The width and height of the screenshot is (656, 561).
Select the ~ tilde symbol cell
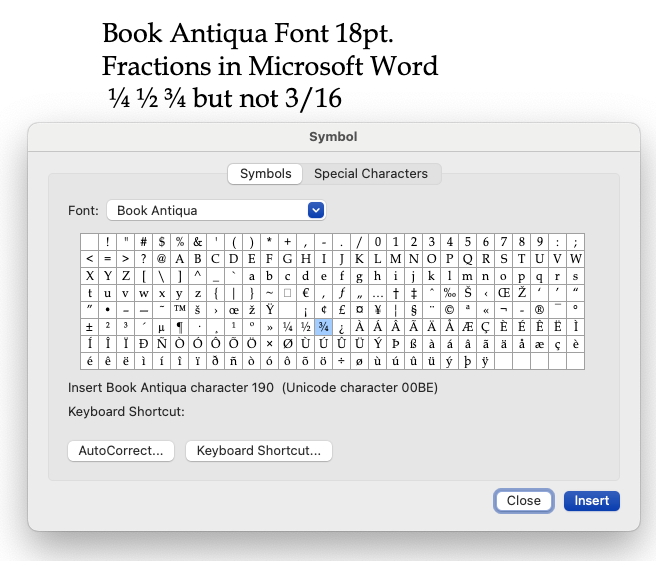pos(269,293)
